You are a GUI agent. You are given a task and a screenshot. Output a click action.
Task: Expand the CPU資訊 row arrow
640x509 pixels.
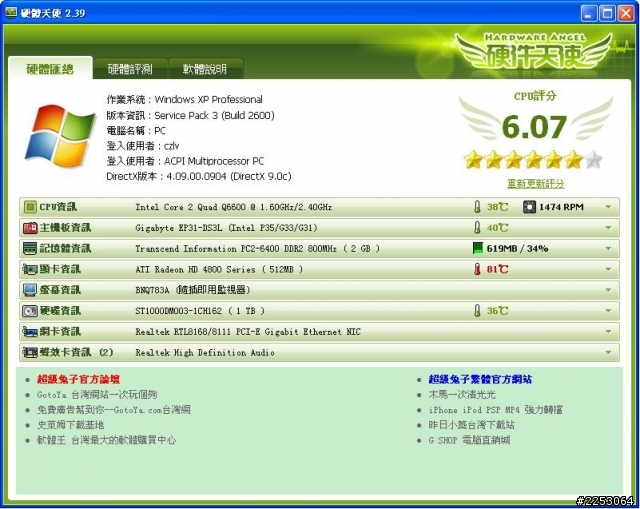[608, 207]
